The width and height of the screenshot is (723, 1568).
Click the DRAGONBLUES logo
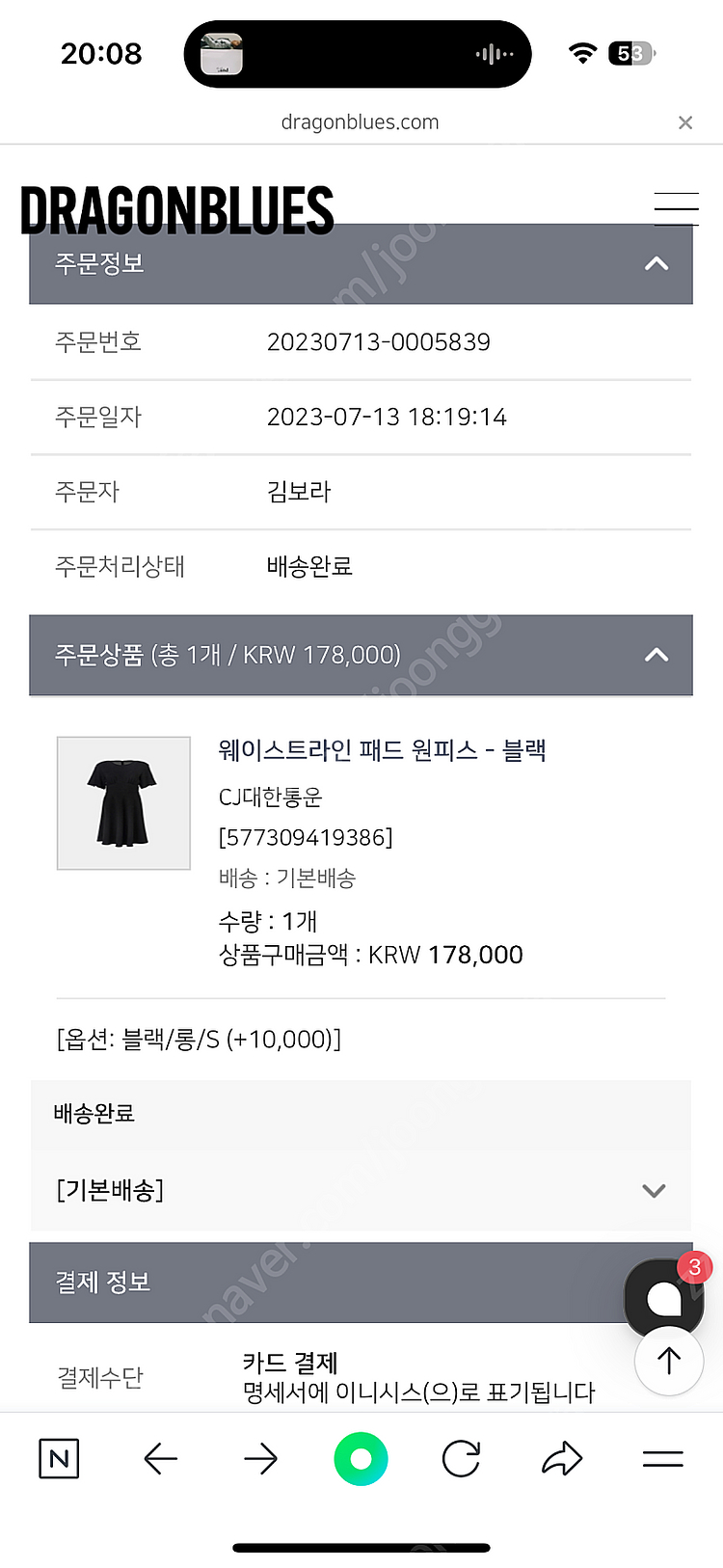[177, 210]
